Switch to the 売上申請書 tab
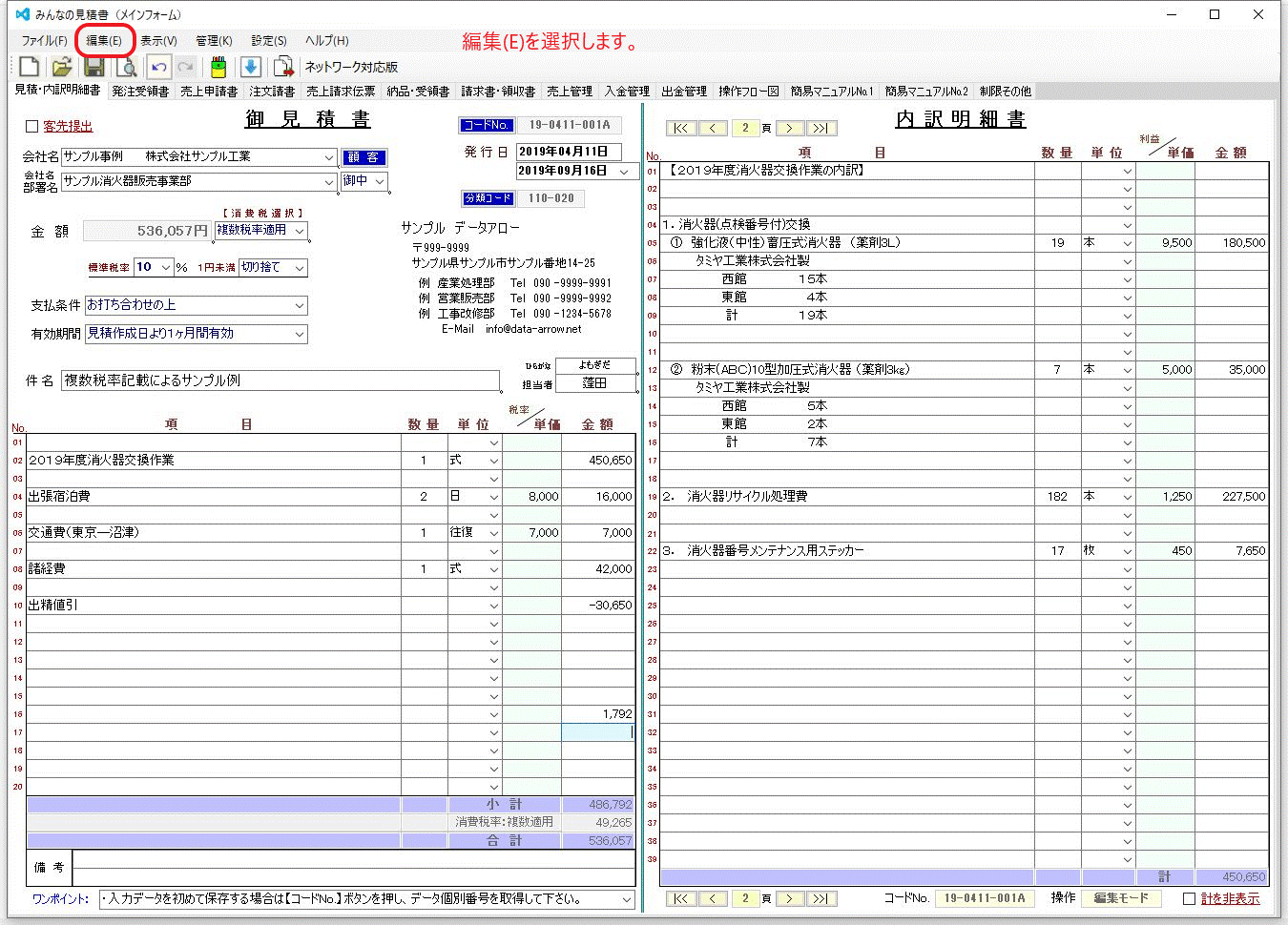The height and width of the screenshot is (925, 1288). tap(209, 92)
